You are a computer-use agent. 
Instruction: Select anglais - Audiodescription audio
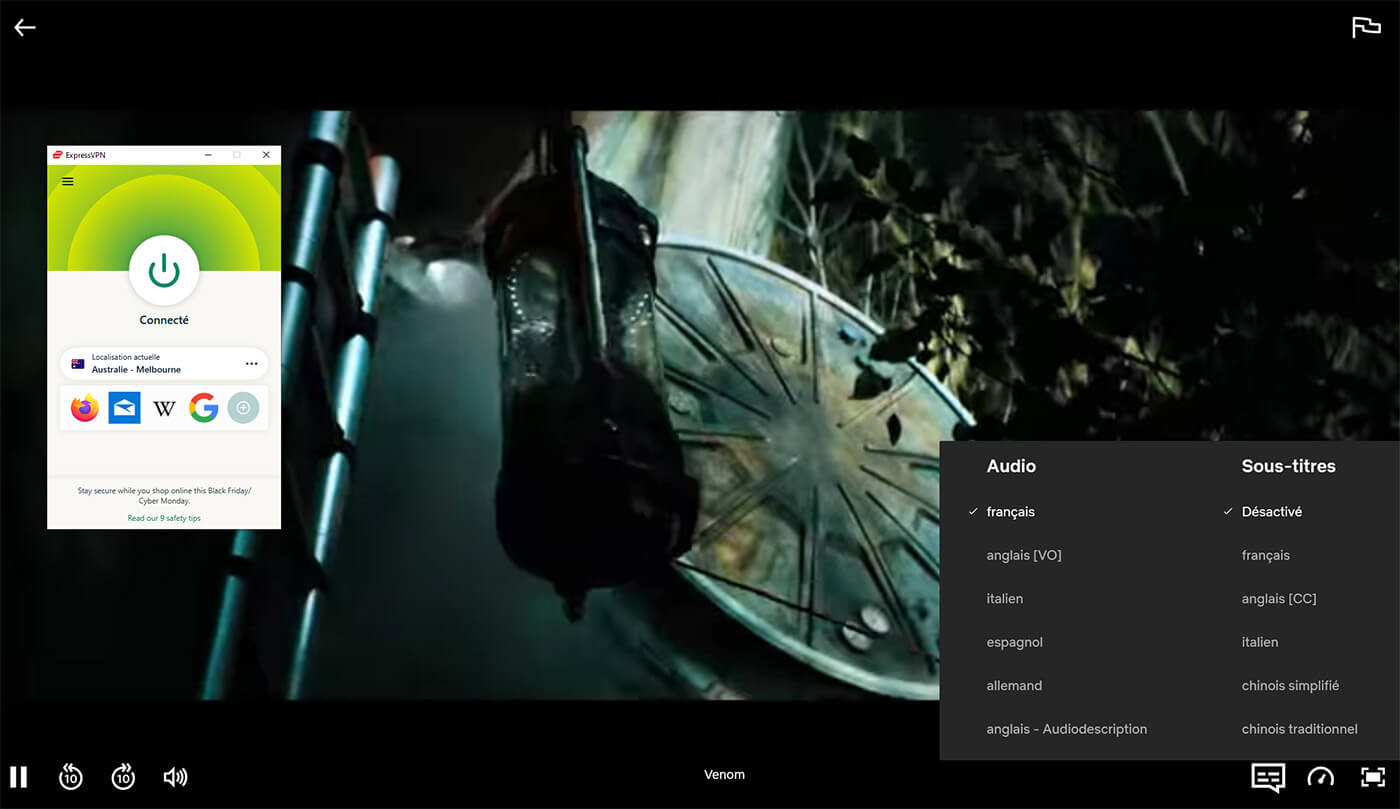tap(1066, 729)
